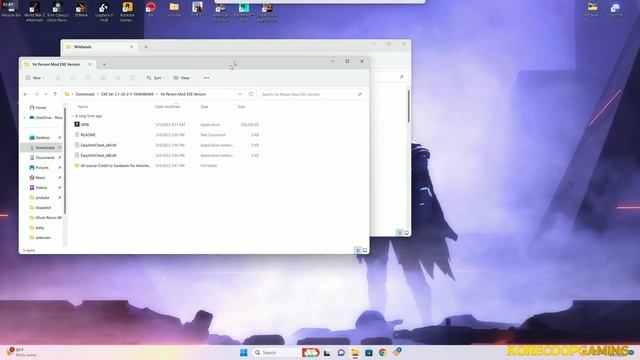
Task: Click the Rename icon in Explorer toolbar
Action: [102, 78]
